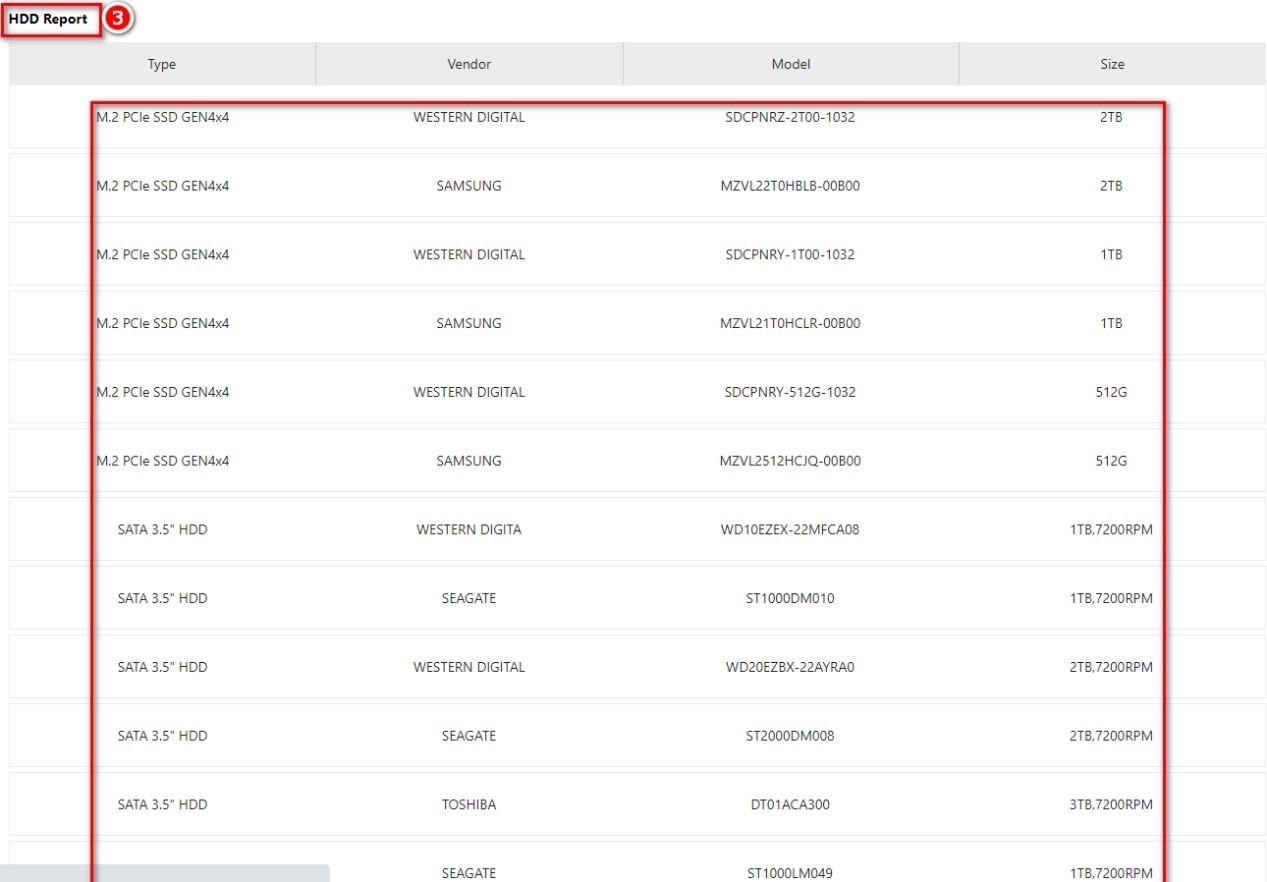Image resolution: width=1267 pixels, height=882 pixels.
Task: Select model SDCPNRY-1T00-1032
Action: click(x=790, y=255)
